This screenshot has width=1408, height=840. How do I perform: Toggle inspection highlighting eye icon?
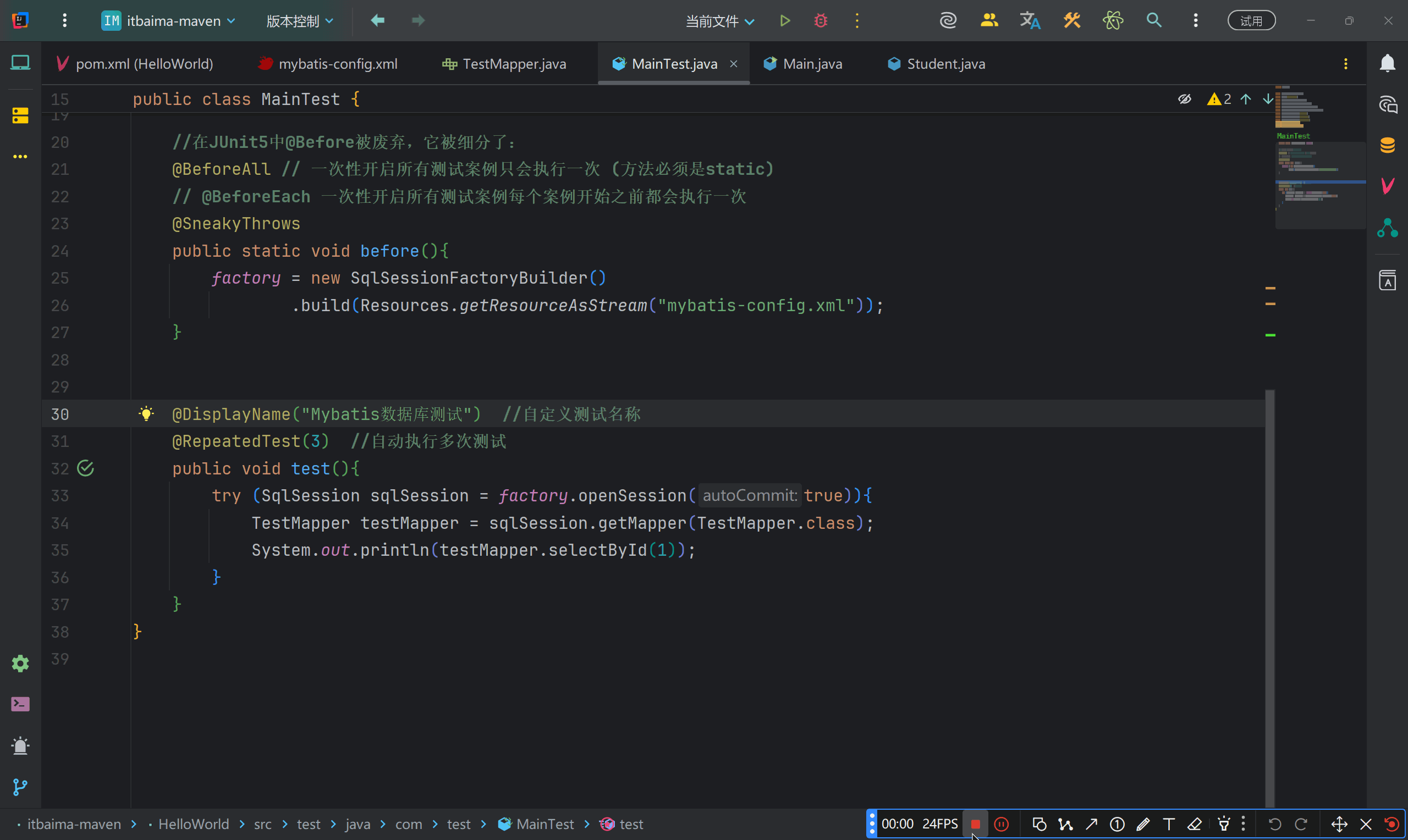point(1184,100)
